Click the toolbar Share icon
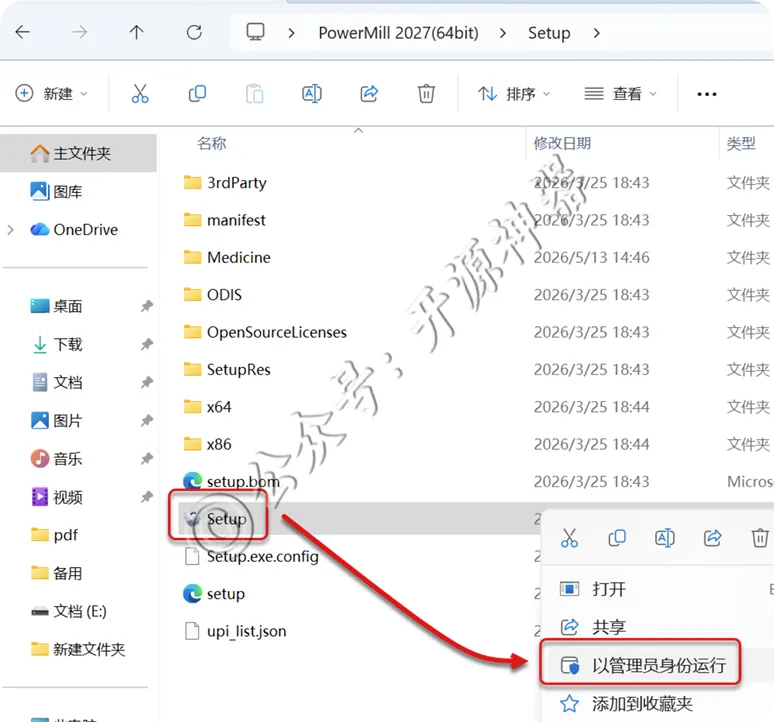This screenshot has height=722, width=774. pyautogui.click(x=369, y=93)
